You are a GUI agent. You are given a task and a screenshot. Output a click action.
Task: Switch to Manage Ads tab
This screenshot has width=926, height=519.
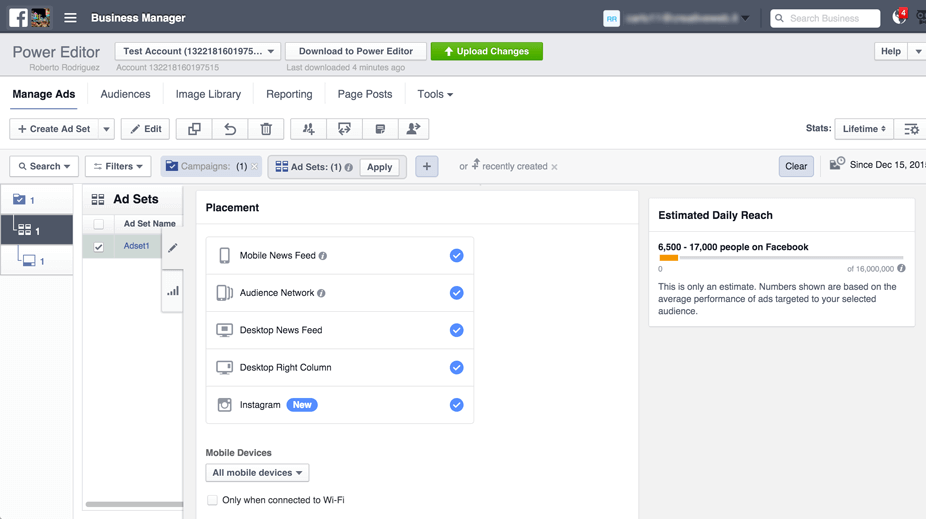pyautogui.click(x=44, y=94)
